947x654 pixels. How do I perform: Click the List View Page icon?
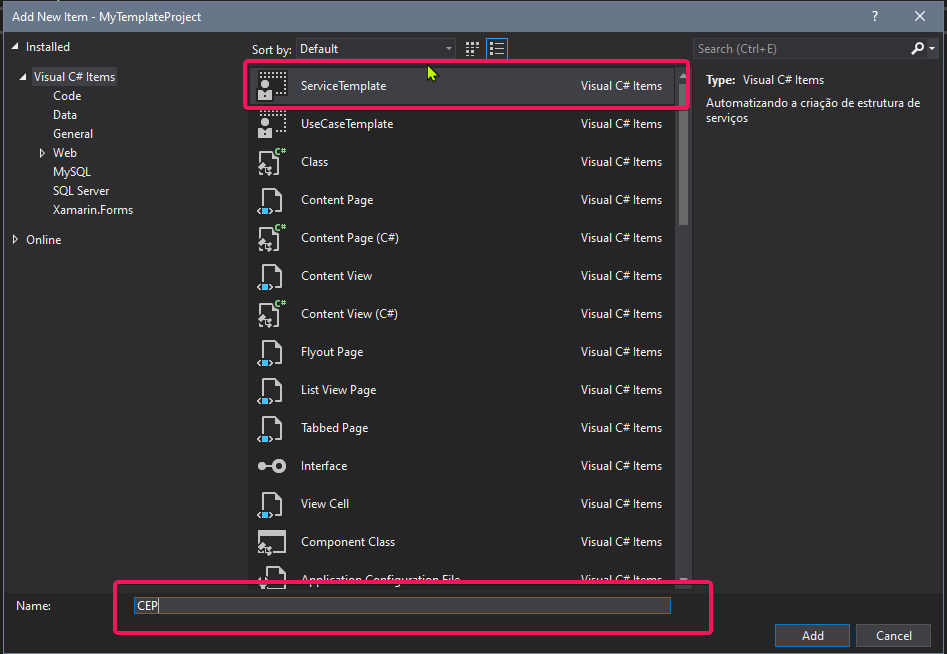click(271, 390)
